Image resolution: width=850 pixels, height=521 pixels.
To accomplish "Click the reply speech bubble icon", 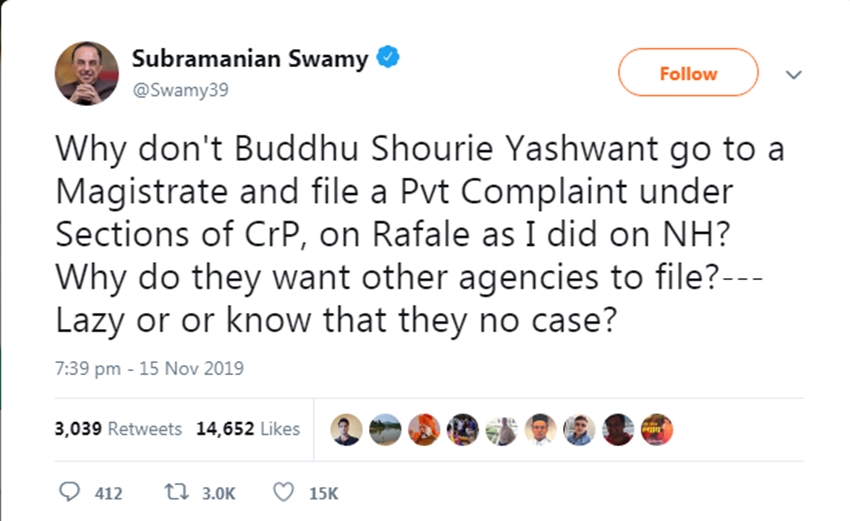I will (69, 492).
